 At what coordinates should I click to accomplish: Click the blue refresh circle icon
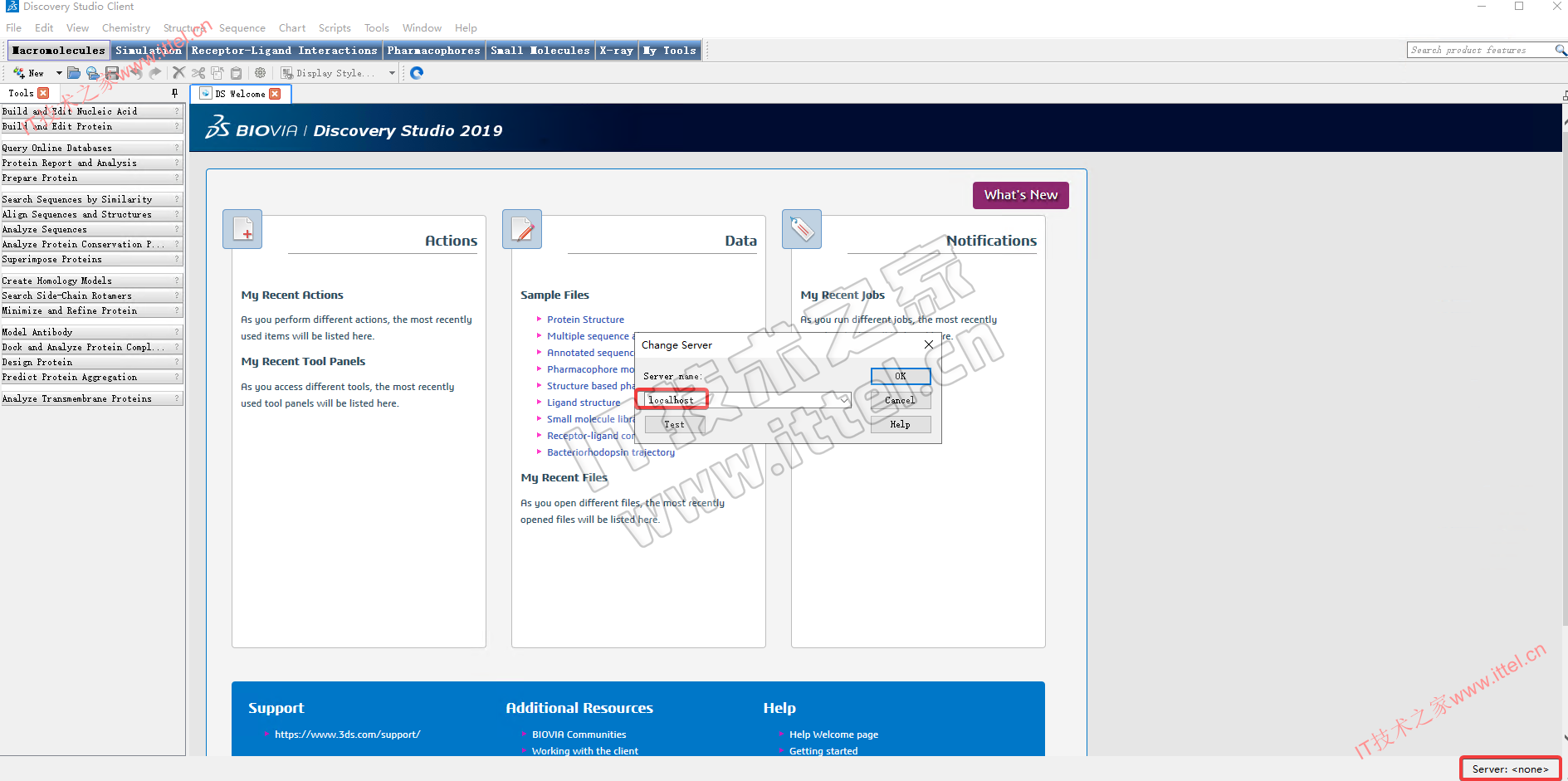[x=417, y=73]
